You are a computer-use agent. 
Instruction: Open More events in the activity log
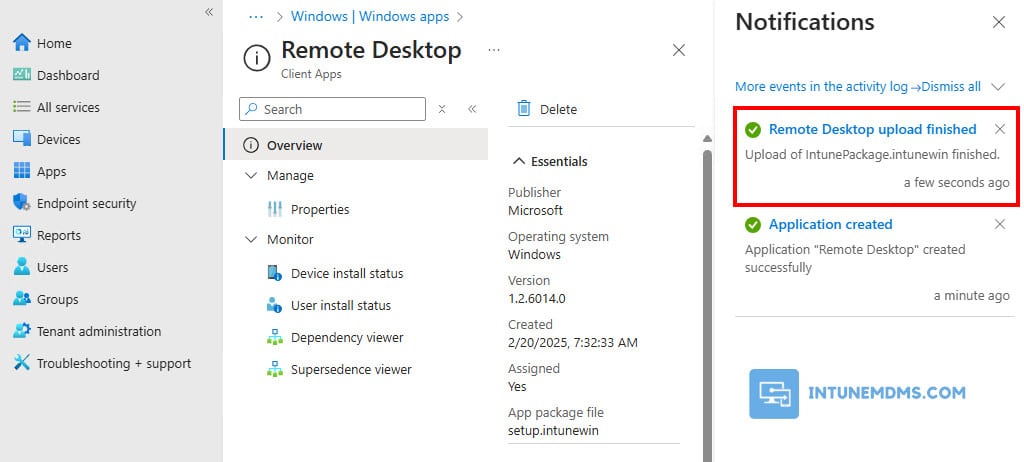[x=825, y=86]
